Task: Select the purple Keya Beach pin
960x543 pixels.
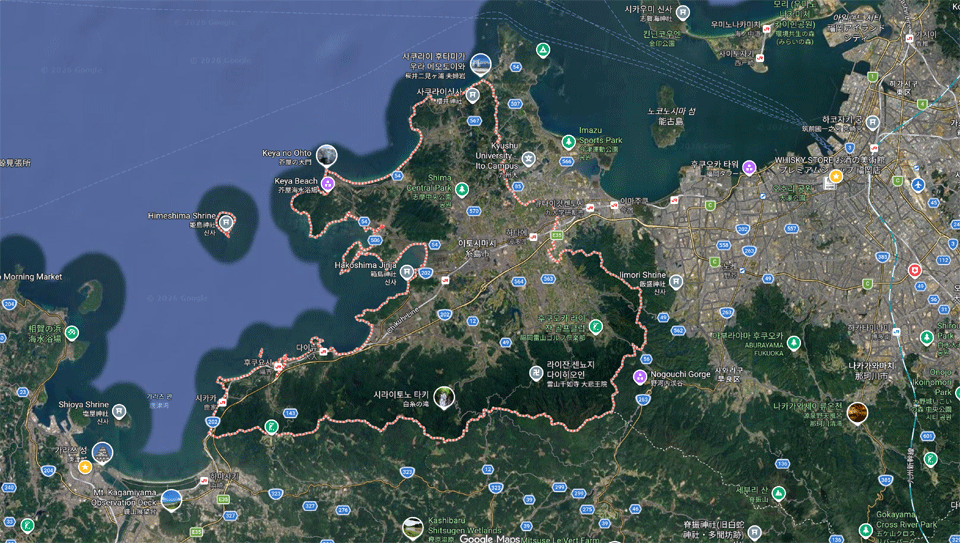Action: click(328, 184)
